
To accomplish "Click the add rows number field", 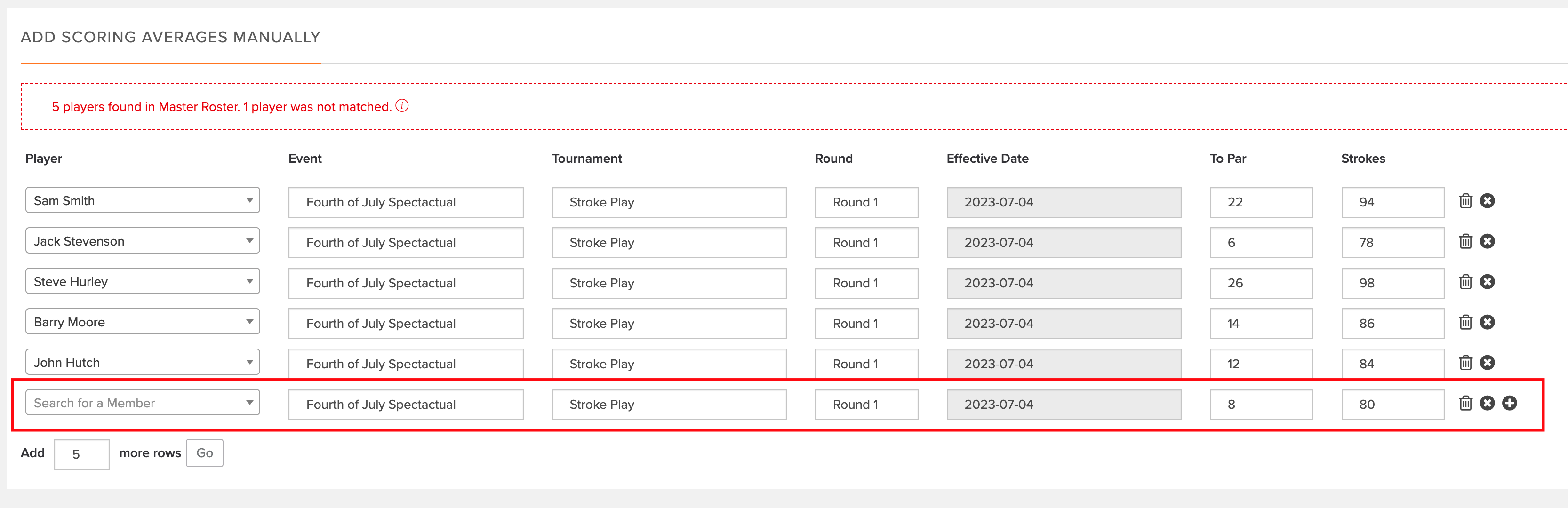I will point(81,454).
